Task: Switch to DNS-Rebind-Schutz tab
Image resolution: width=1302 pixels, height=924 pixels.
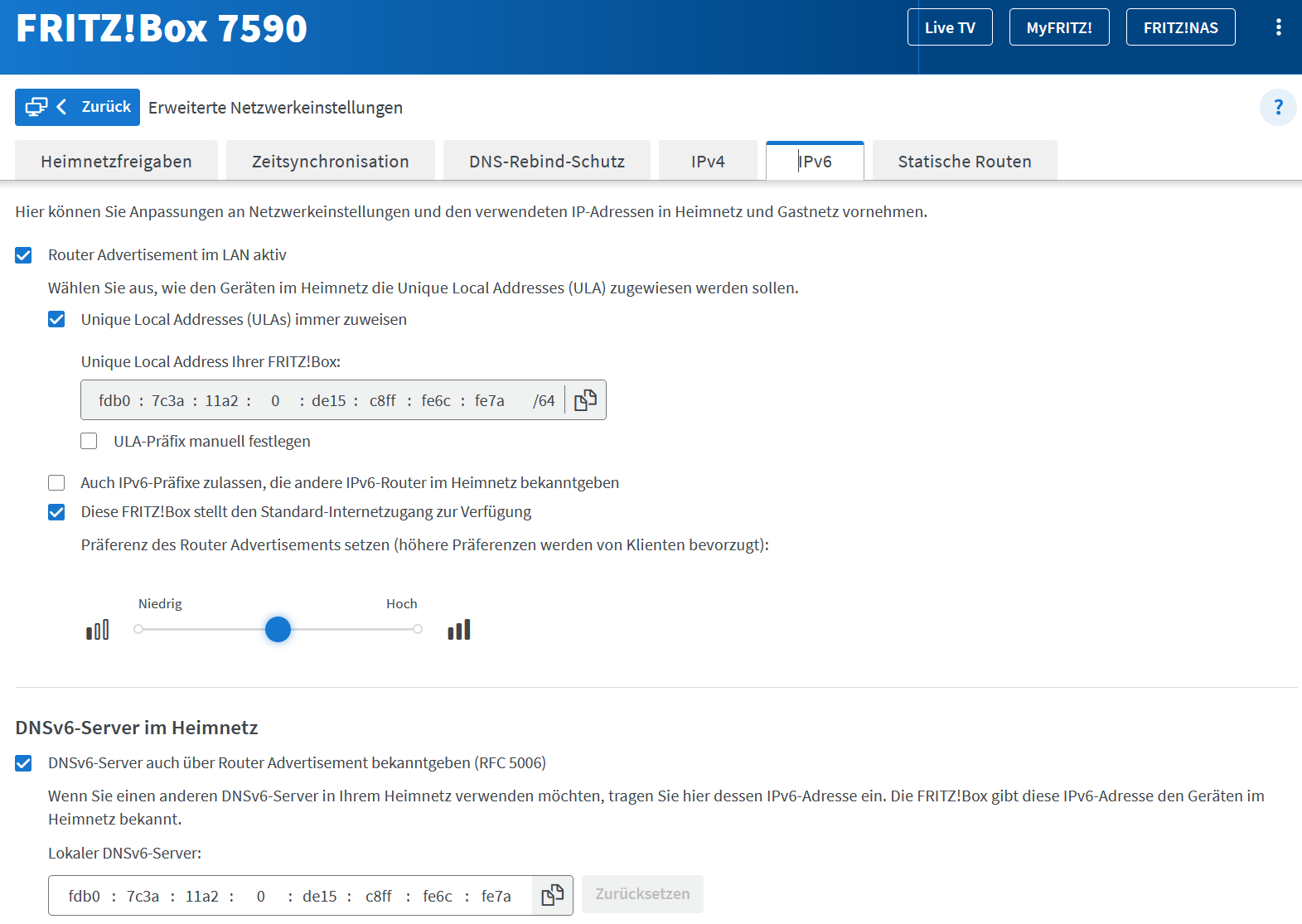Action: 547,161
